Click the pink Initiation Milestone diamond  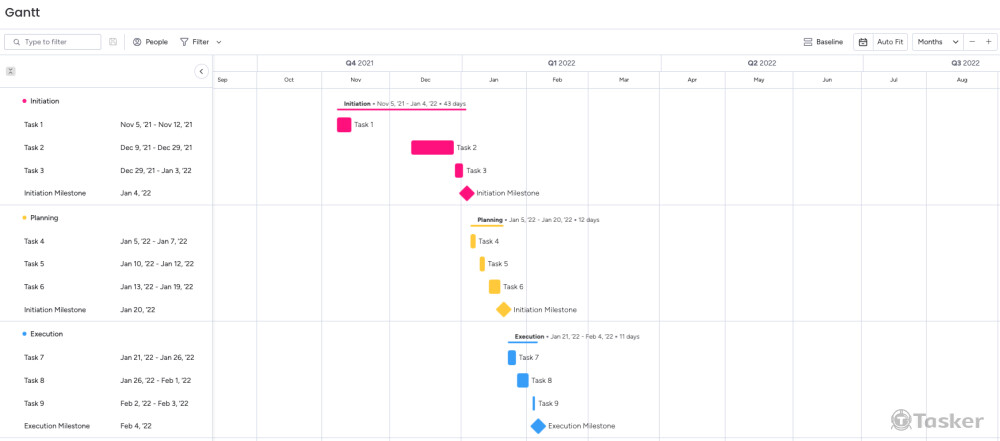[467, 193]
